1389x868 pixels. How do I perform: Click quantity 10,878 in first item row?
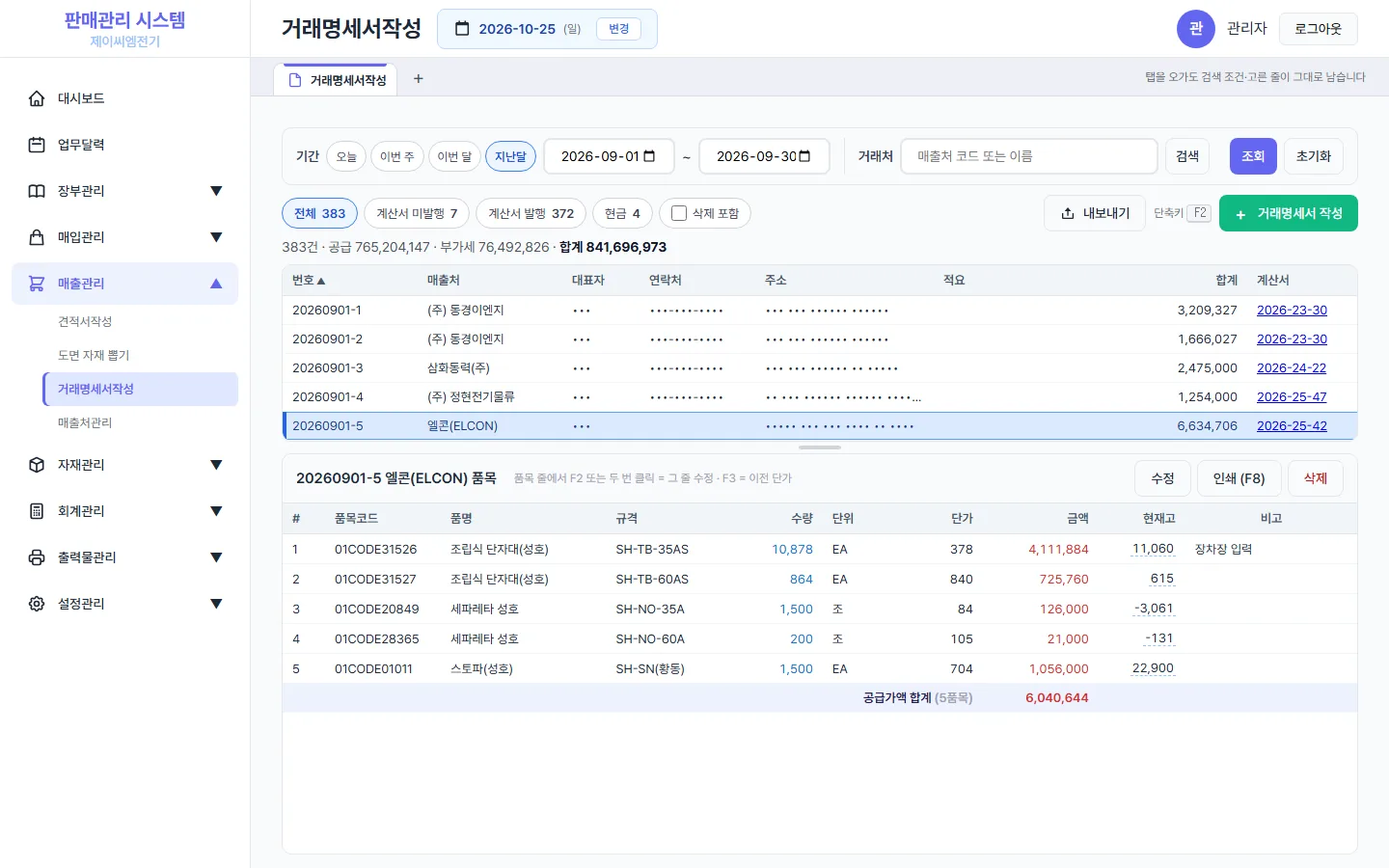click(792, 549)
